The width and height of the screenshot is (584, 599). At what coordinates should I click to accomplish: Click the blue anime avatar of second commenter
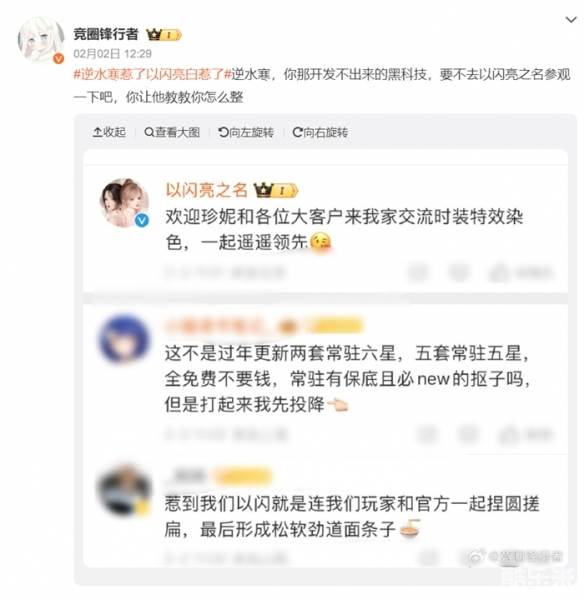(124, 339)
